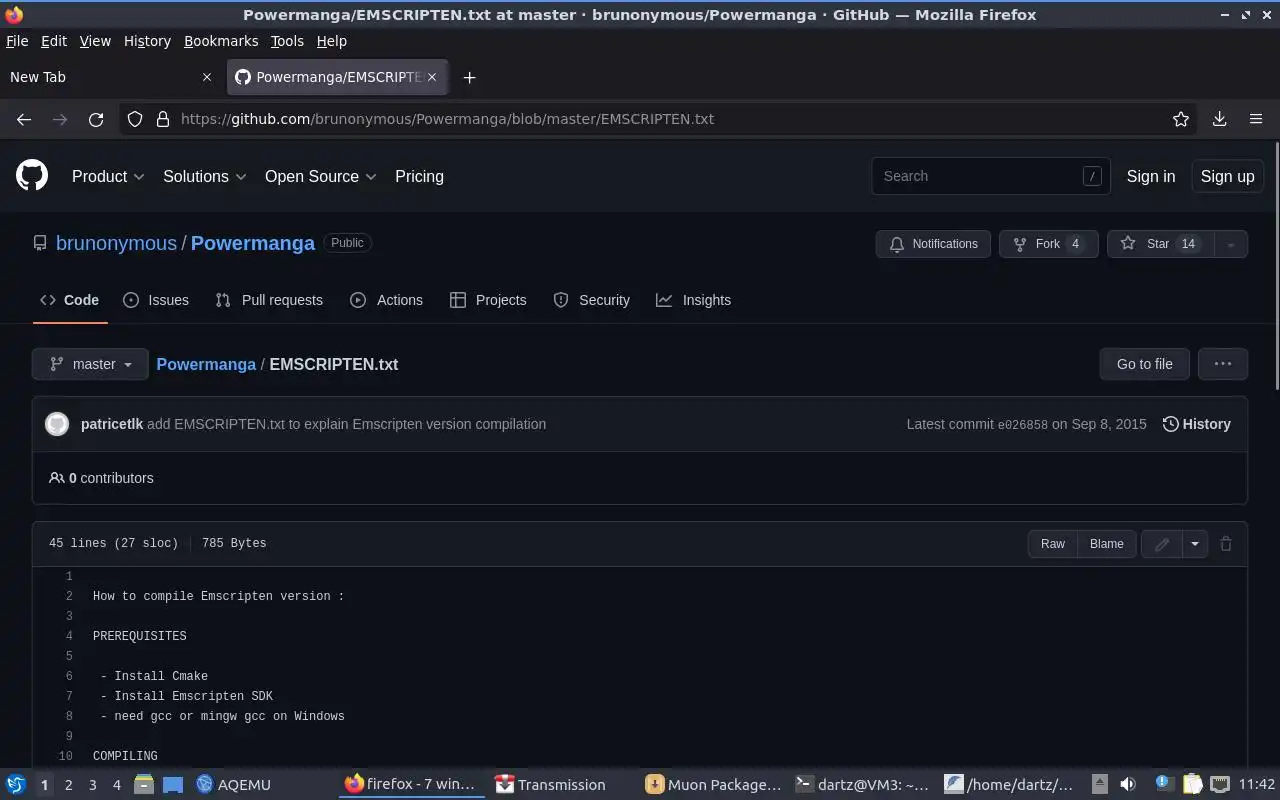Open the View menu
Viewport: 1280px width, 800px height.
point(95,41)
